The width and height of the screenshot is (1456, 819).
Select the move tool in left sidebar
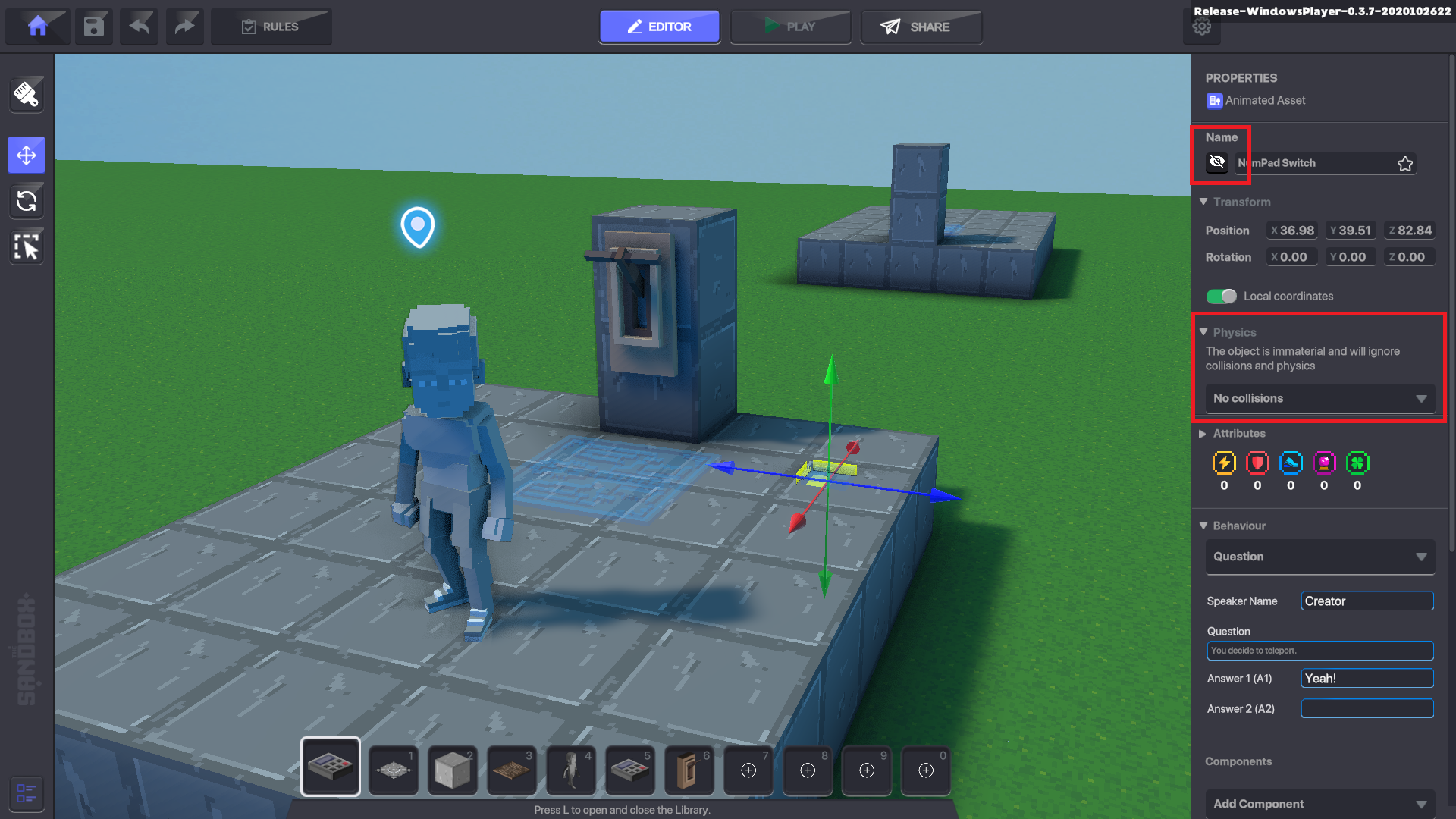click(27, 155)
